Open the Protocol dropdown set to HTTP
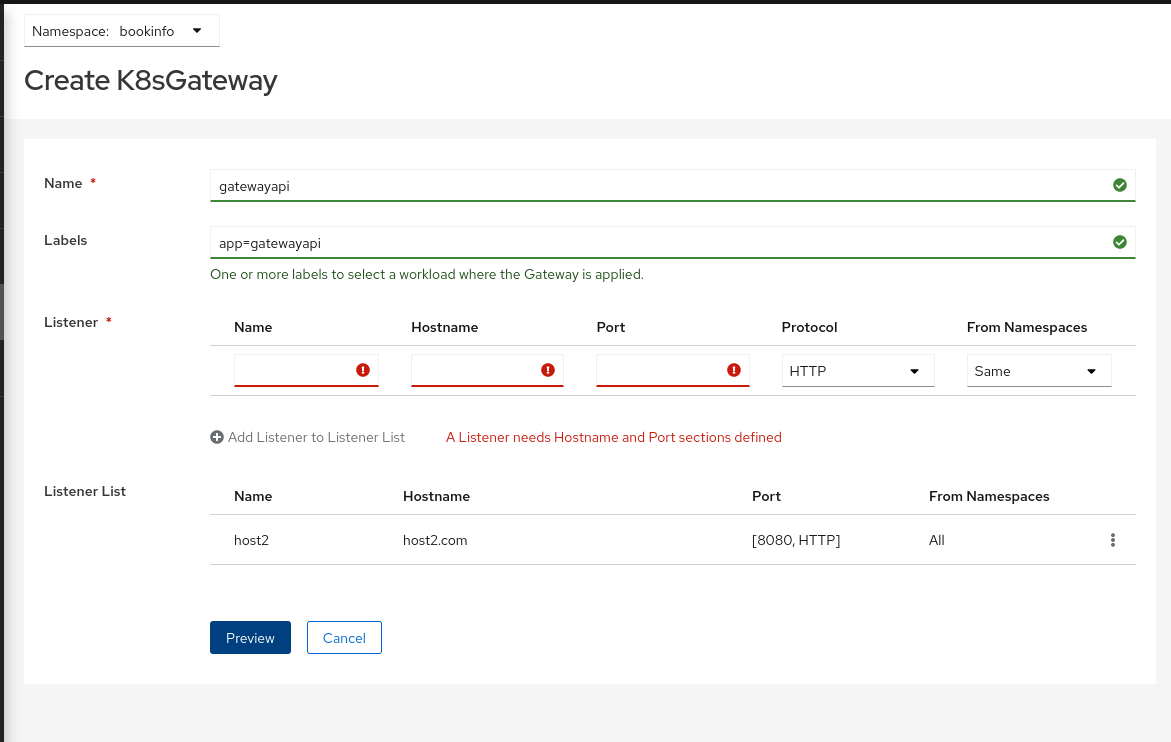The height and width of the screenshot is (742, 1171). click(857, 370)
